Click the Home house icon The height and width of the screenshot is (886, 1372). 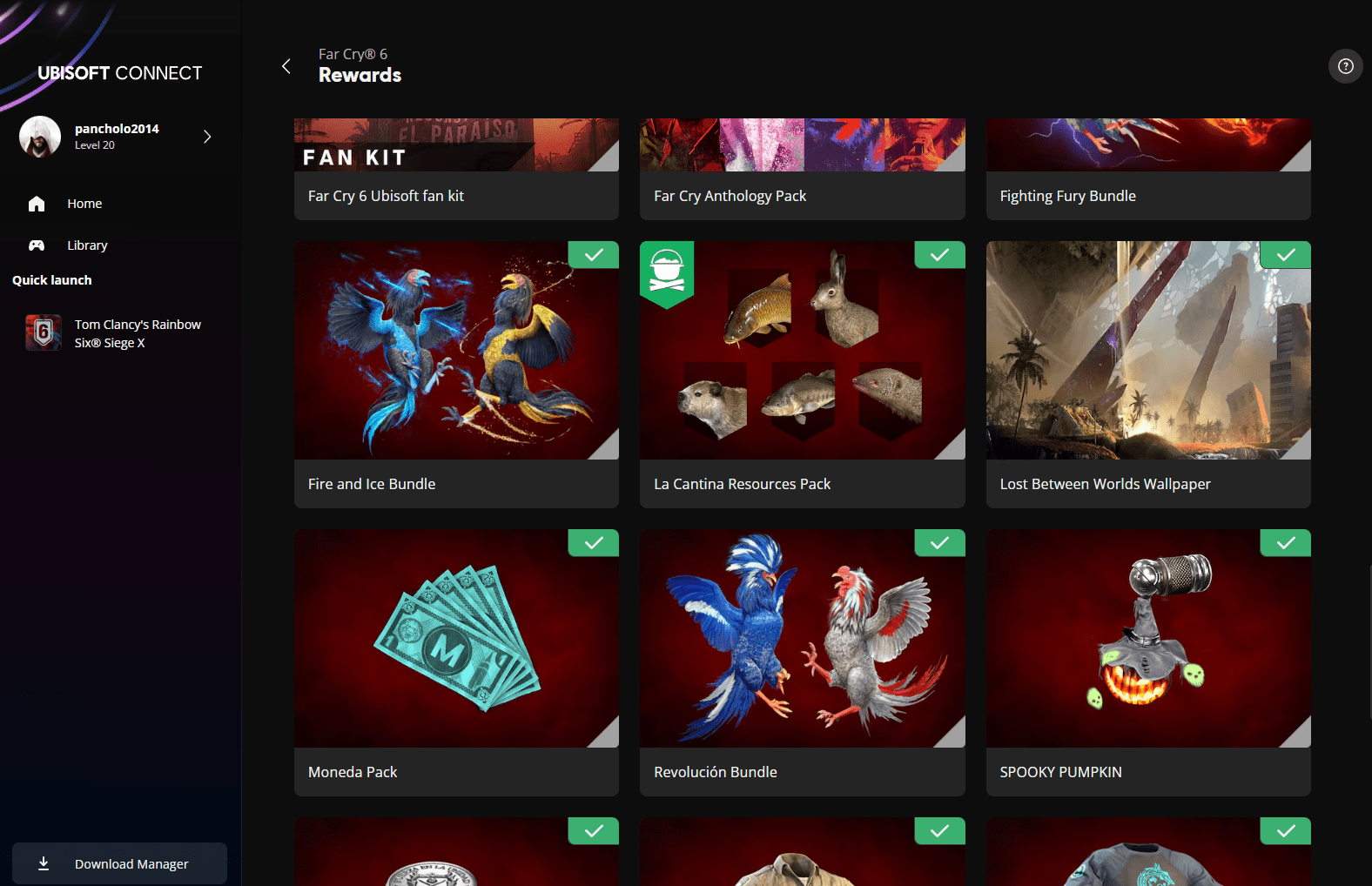click(x=37, y=204)
